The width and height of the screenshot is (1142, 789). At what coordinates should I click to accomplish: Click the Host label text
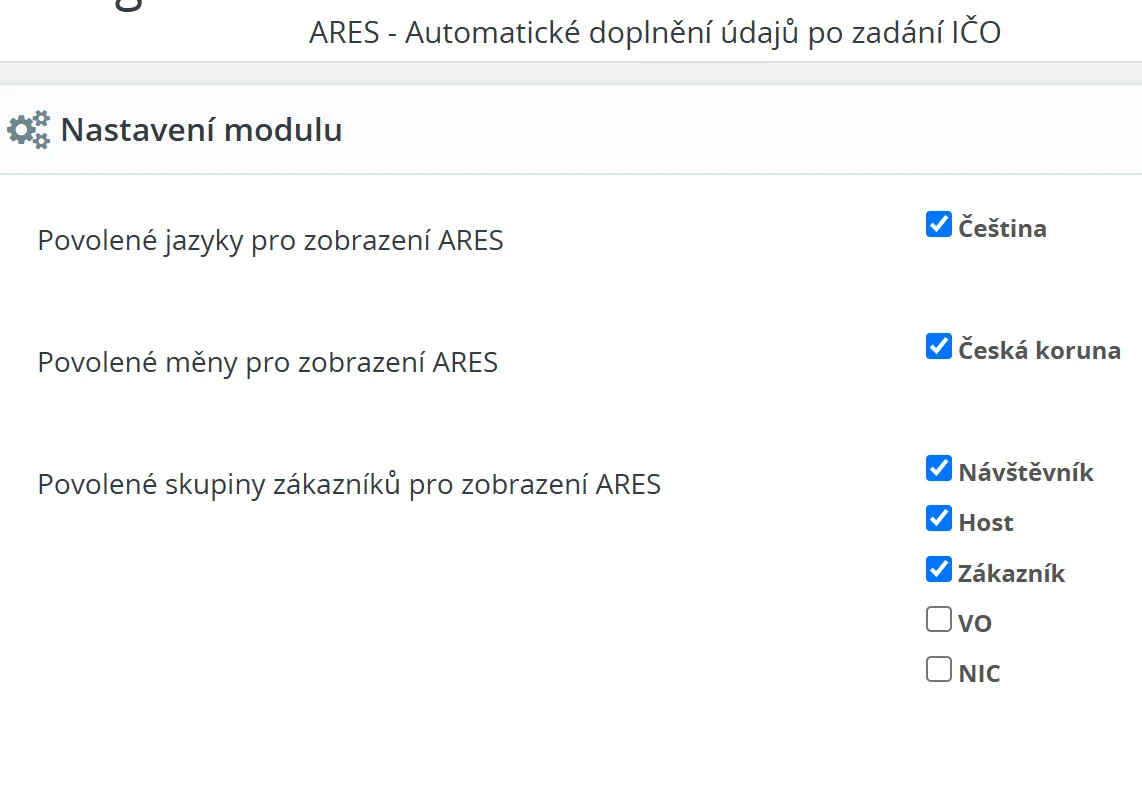click(x=985, y=523)
